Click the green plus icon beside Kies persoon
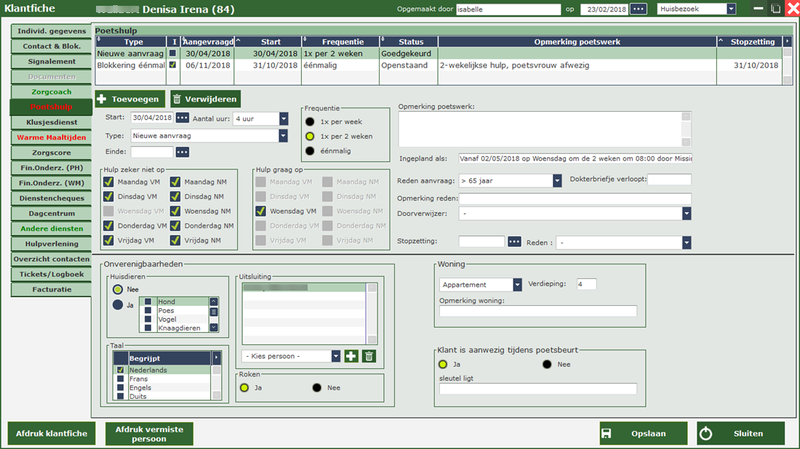 point(351,356)
